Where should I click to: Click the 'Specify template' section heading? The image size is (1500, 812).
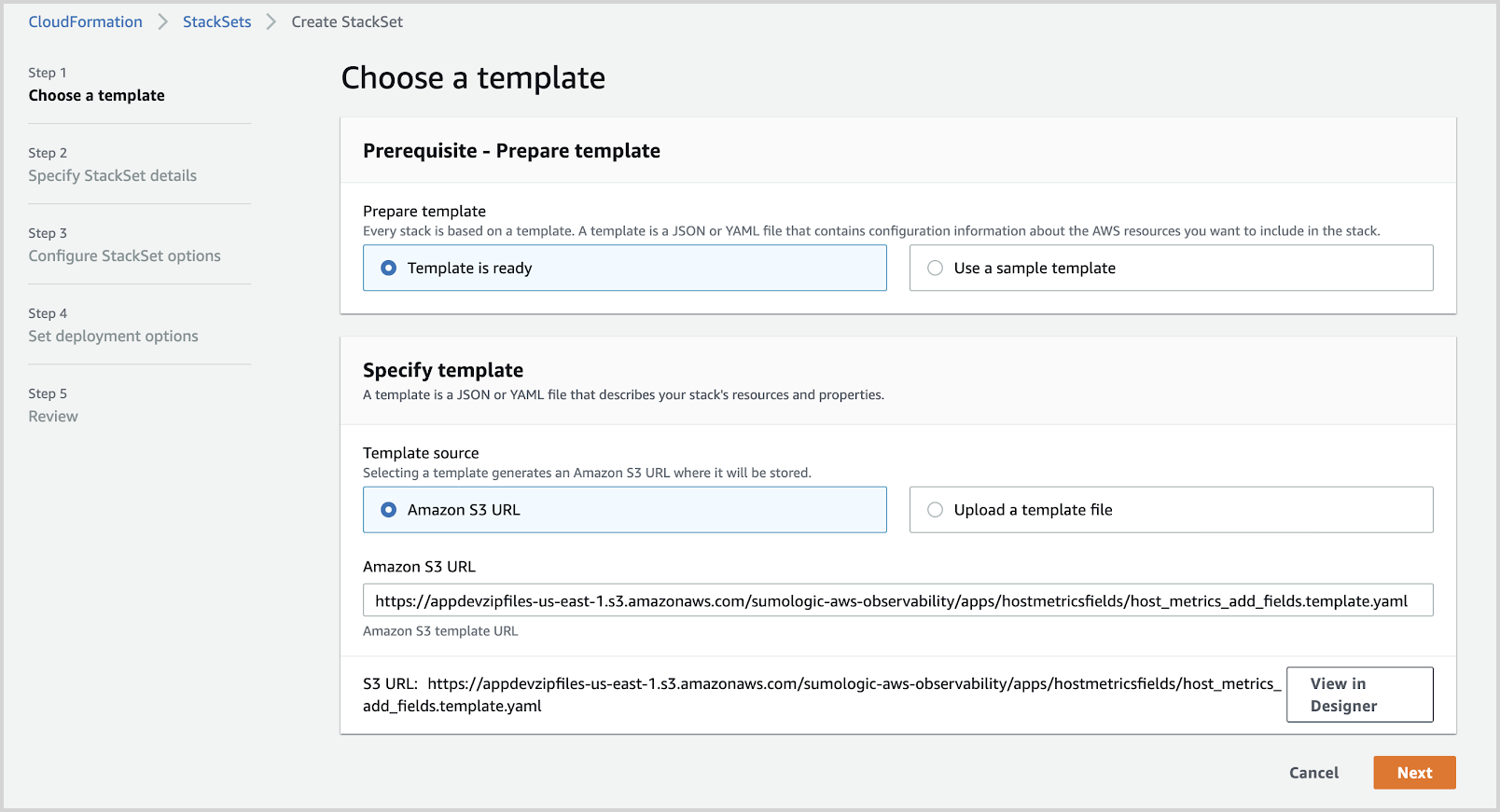click(x=443, y=370)
